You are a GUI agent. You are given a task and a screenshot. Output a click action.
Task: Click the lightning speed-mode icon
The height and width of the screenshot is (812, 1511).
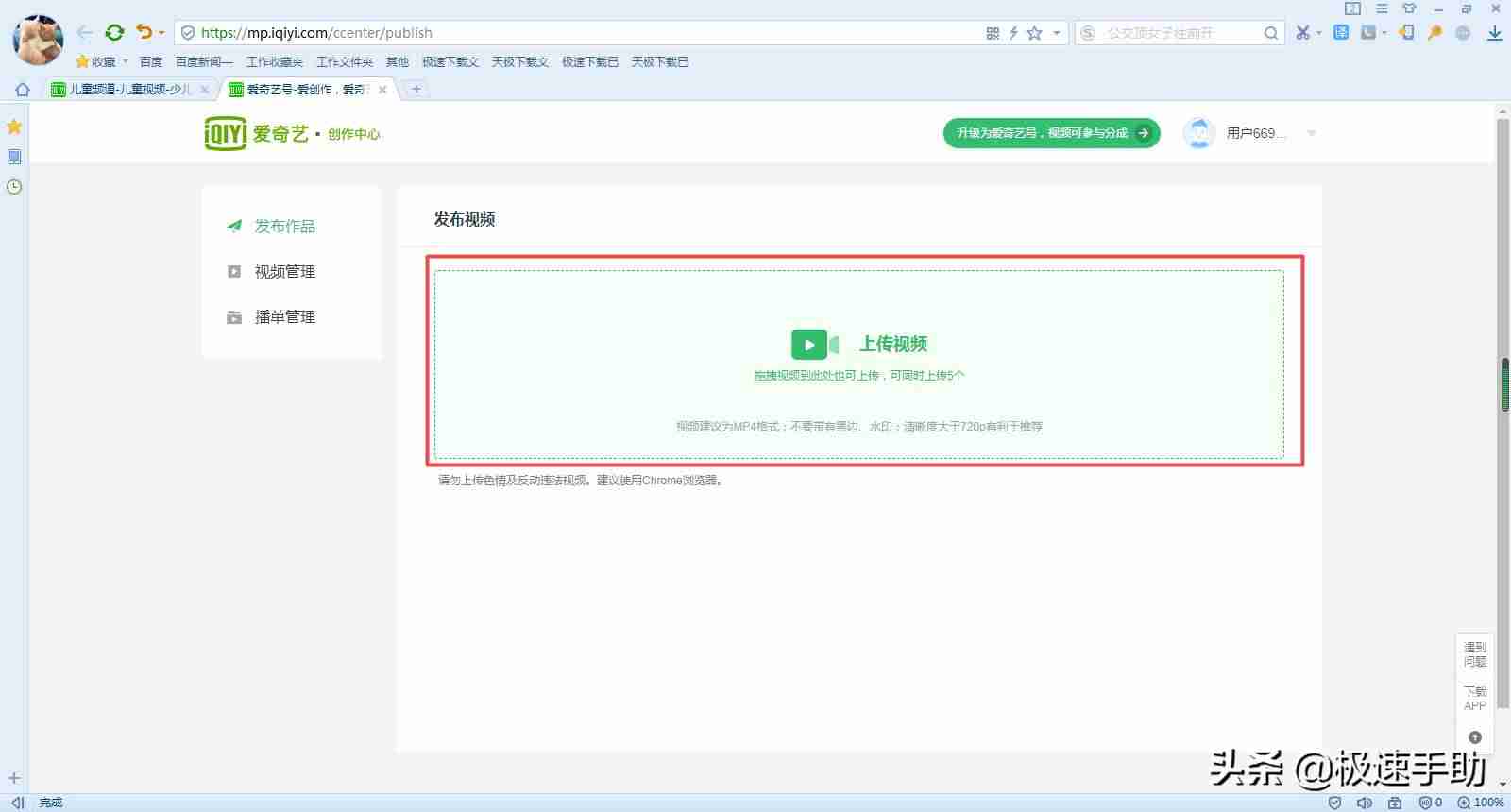tap(1013, 33)
